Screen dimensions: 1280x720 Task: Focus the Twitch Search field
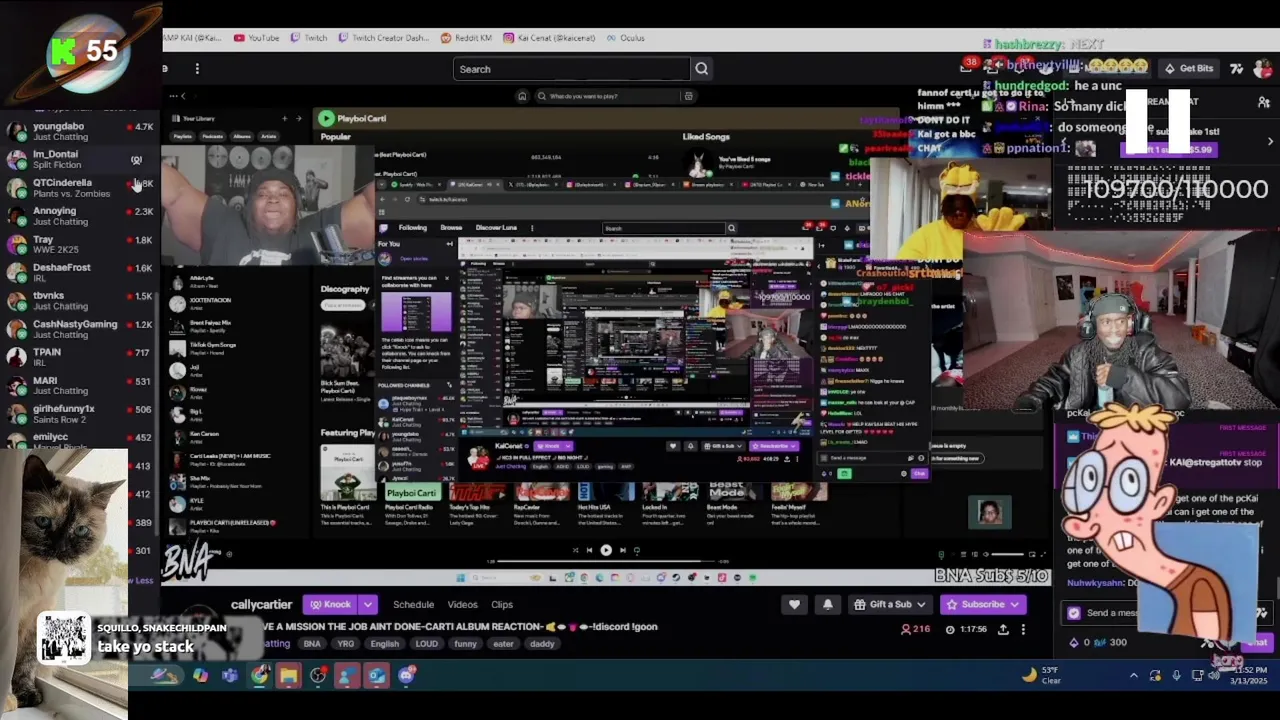coord(571,69)
